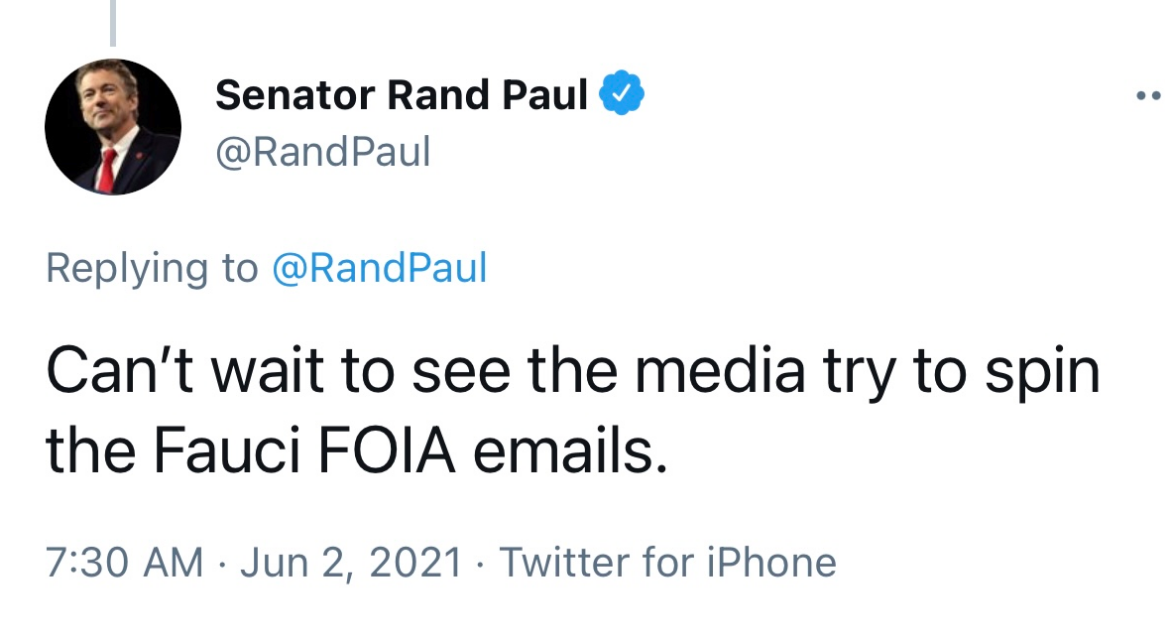The width and height of the screenshot is (1165, 631).
Task: Select the gray @RandPaul handle below name
Action: click(x=323, y=152)
